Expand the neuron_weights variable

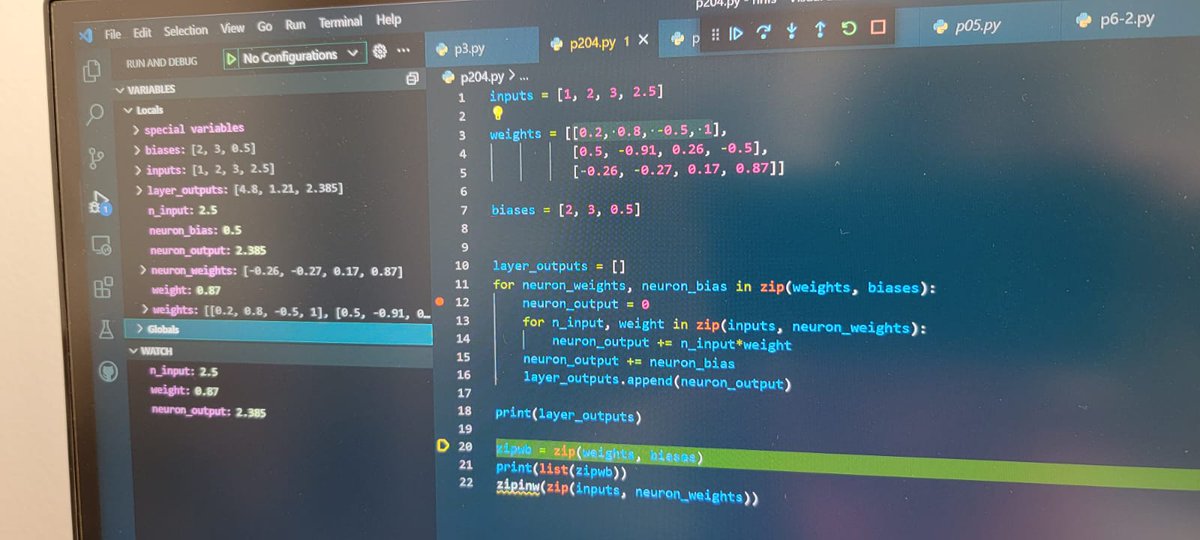tap(143, 270)
